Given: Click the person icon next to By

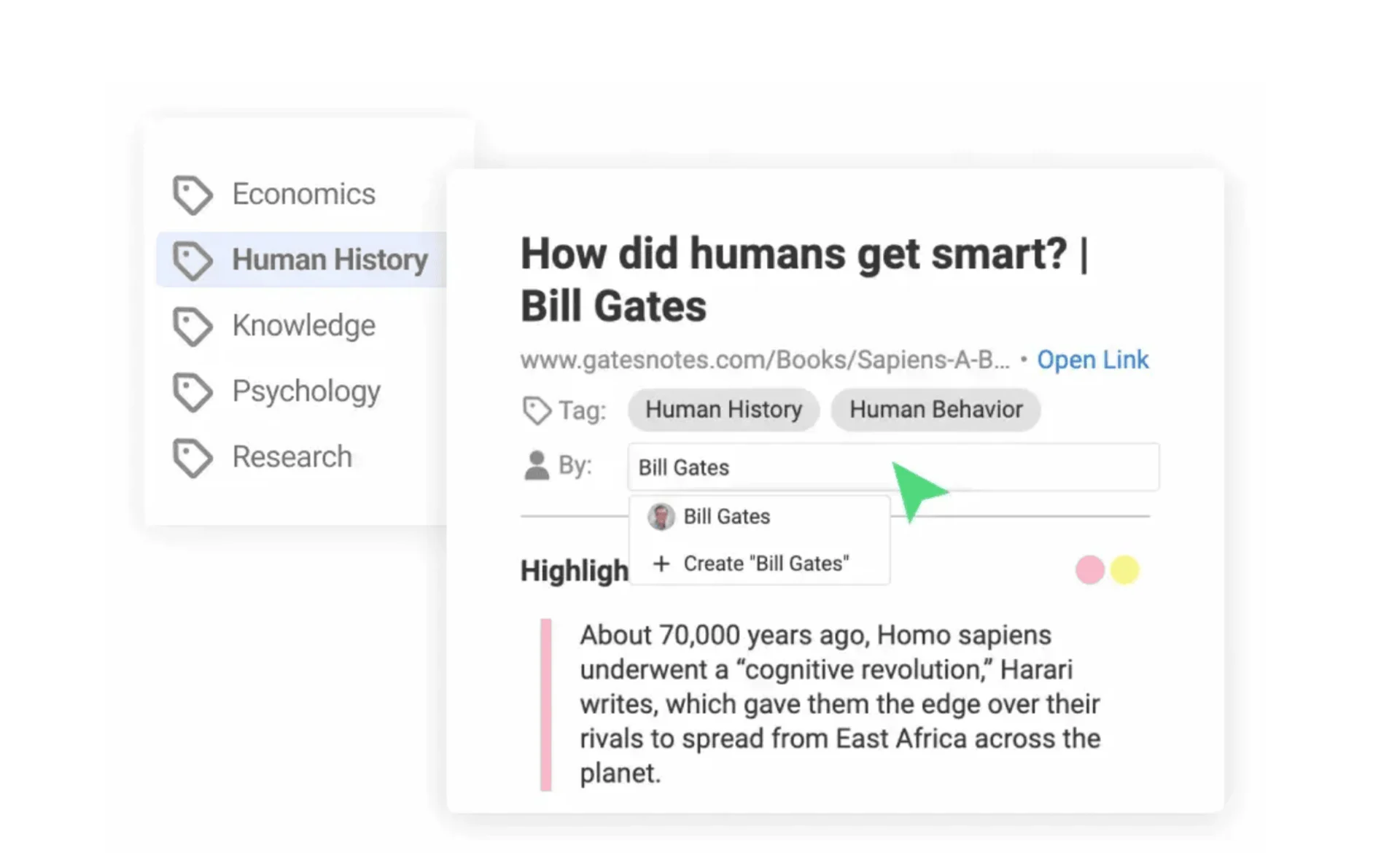Looking at the screenshot, I should 537,465.
